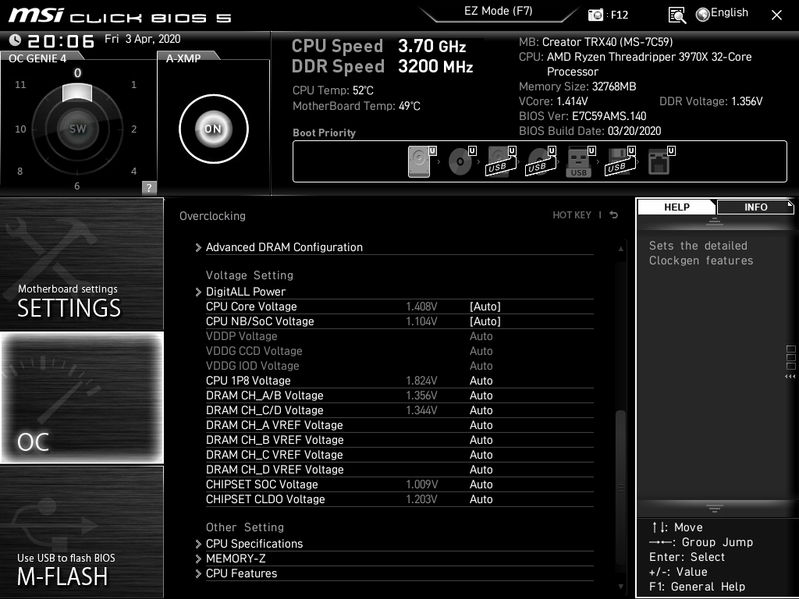Click the BIOS Ver E7C59AMS.140 text
Screen dimensions: 799x599
(582, 116)
